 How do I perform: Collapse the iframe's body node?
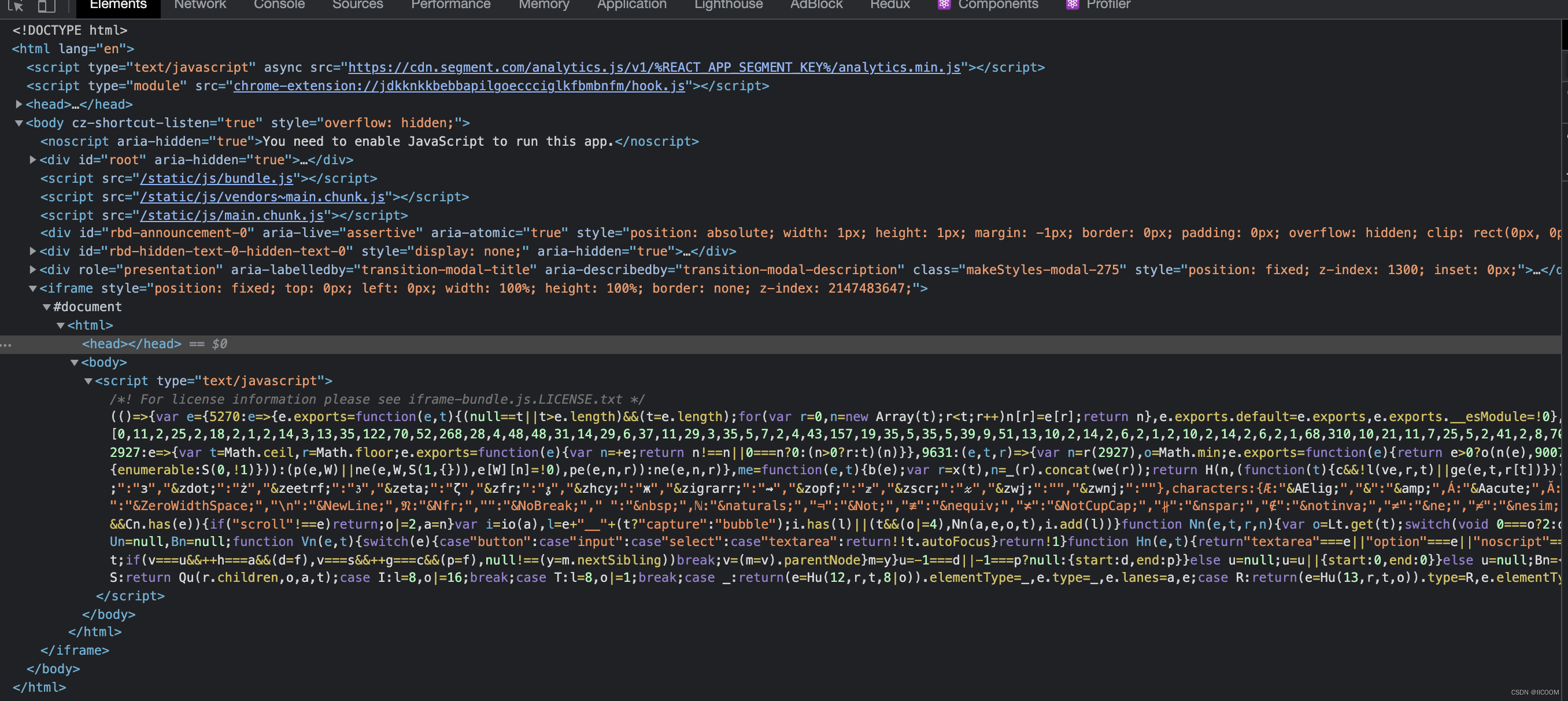pyautogui.click(x=74, y=363)
